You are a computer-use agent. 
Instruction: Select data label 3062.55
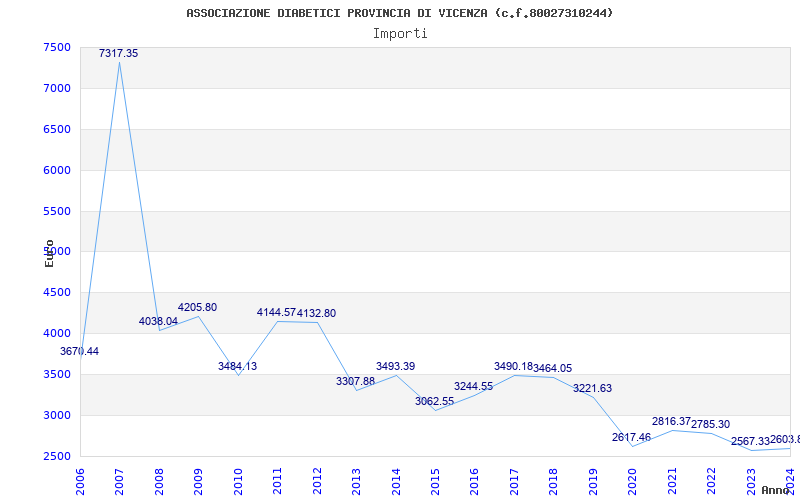coord(435,401)
